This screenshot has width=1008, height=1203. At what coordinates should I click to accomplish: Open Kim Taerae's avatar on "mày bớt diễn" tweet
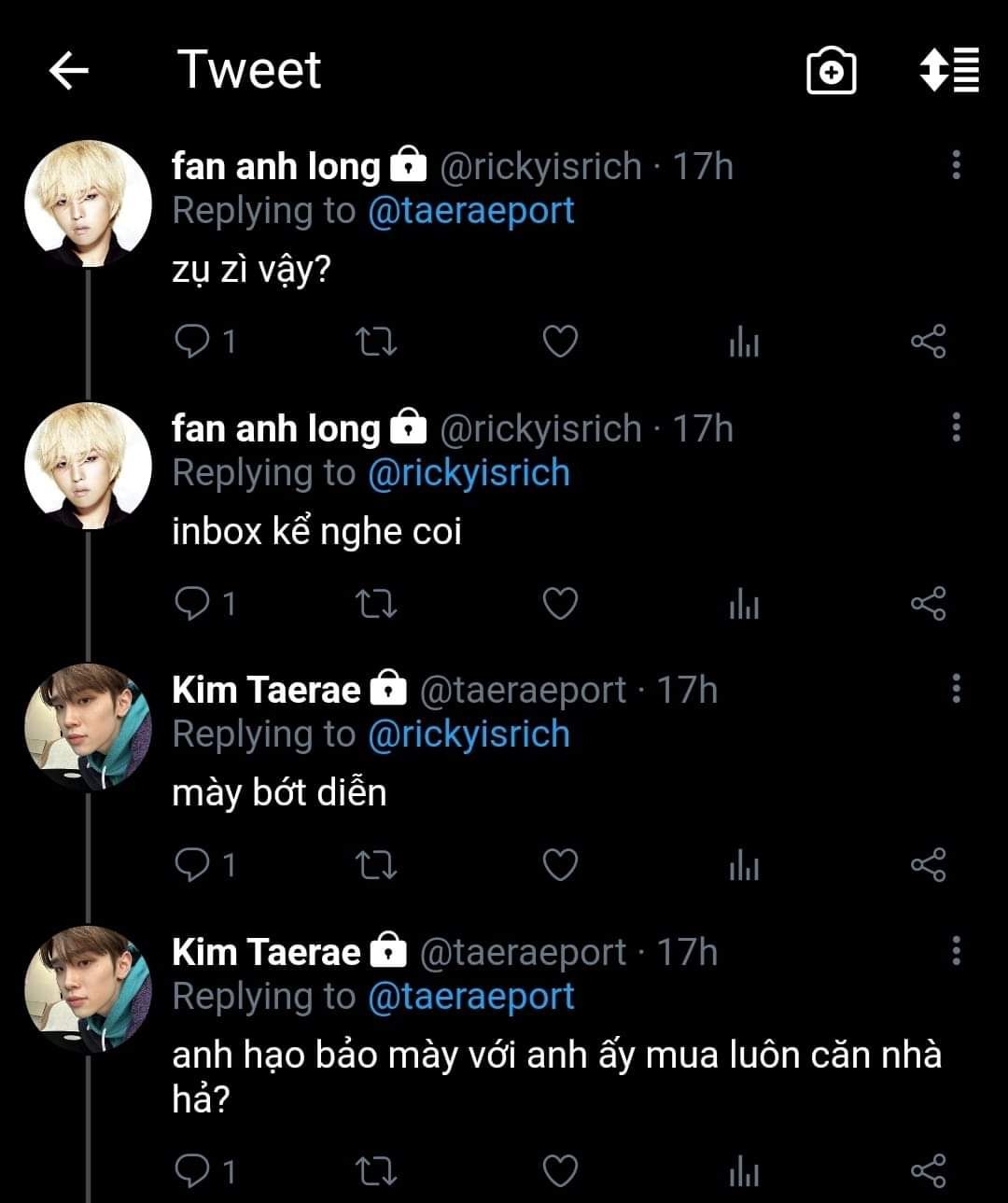(x=88, y=727)
